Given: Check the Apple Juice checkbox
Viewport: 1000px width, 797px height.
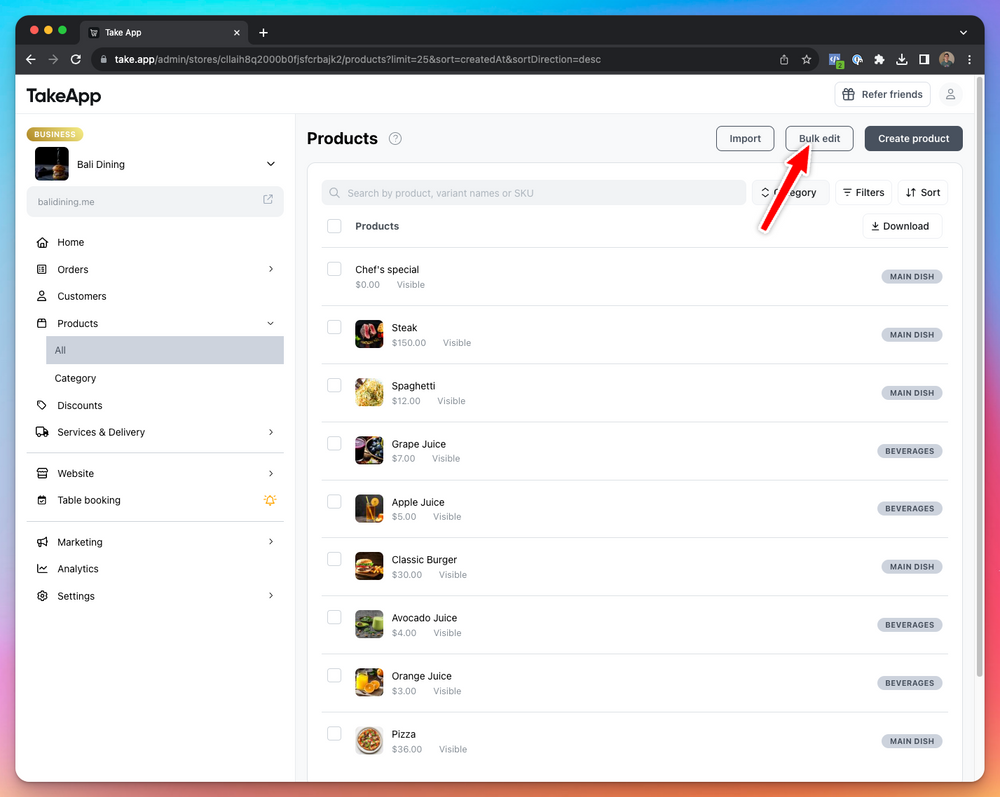Looking at the screenshot, I should point(334,501).
